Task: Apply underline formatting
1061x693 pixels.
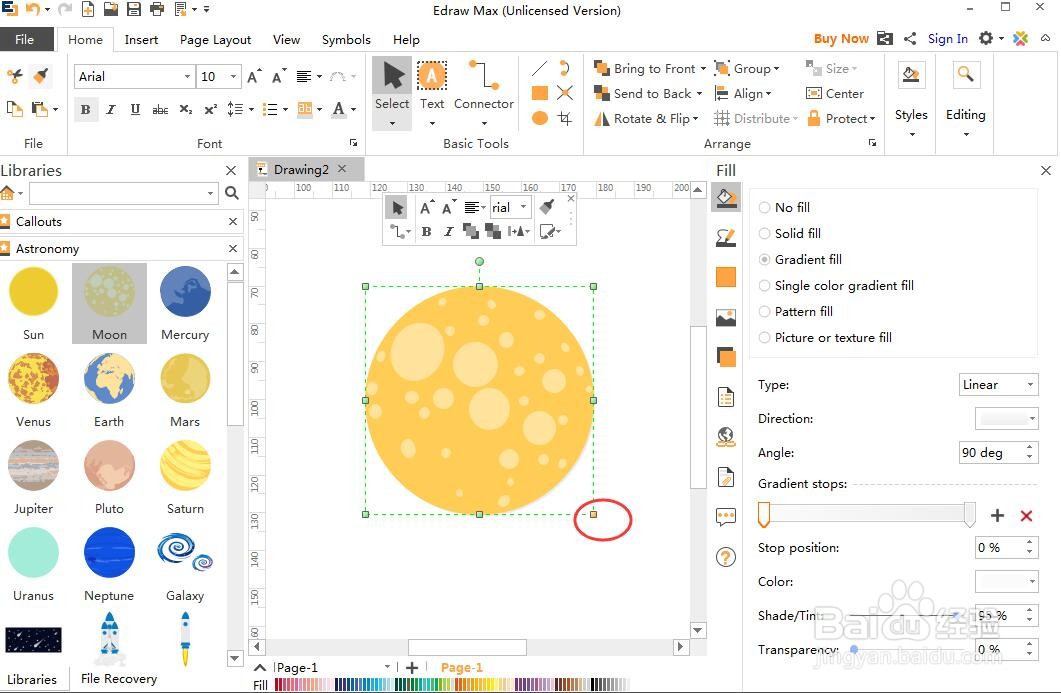Action: tap(135, 109)
